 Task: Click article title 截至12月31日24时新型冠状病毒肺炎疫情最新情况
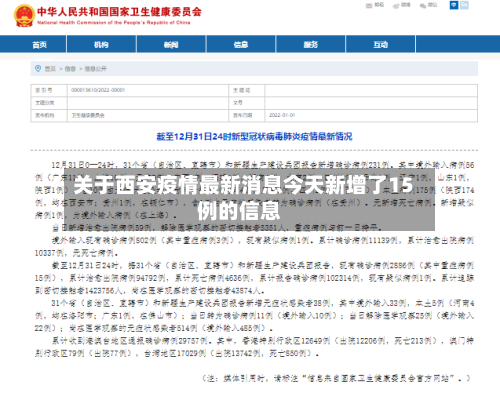(x=254, y=137)
